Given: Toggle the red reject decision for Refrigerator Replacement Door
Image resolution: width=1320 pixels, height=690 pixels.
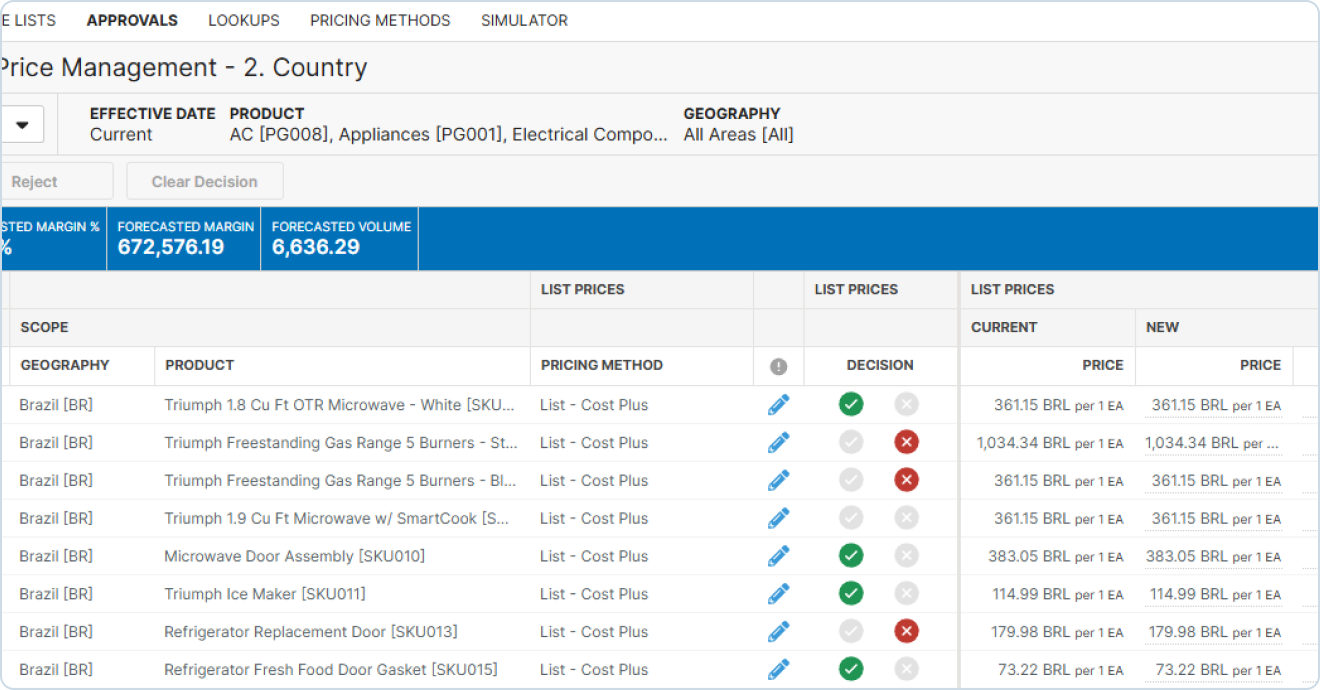Looking at the screenshot, I should pos(906,632).
